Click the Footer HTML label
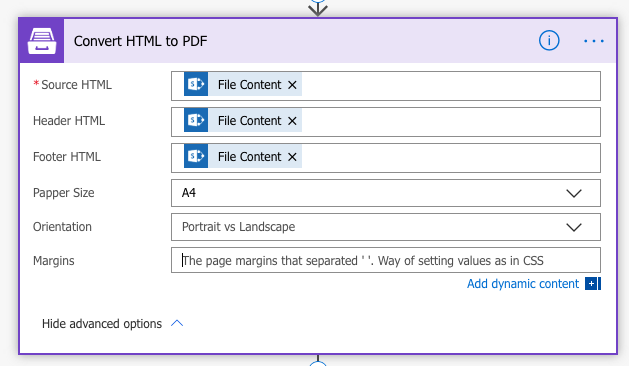Viewport: 629px width, 366px height. point(67,157)
